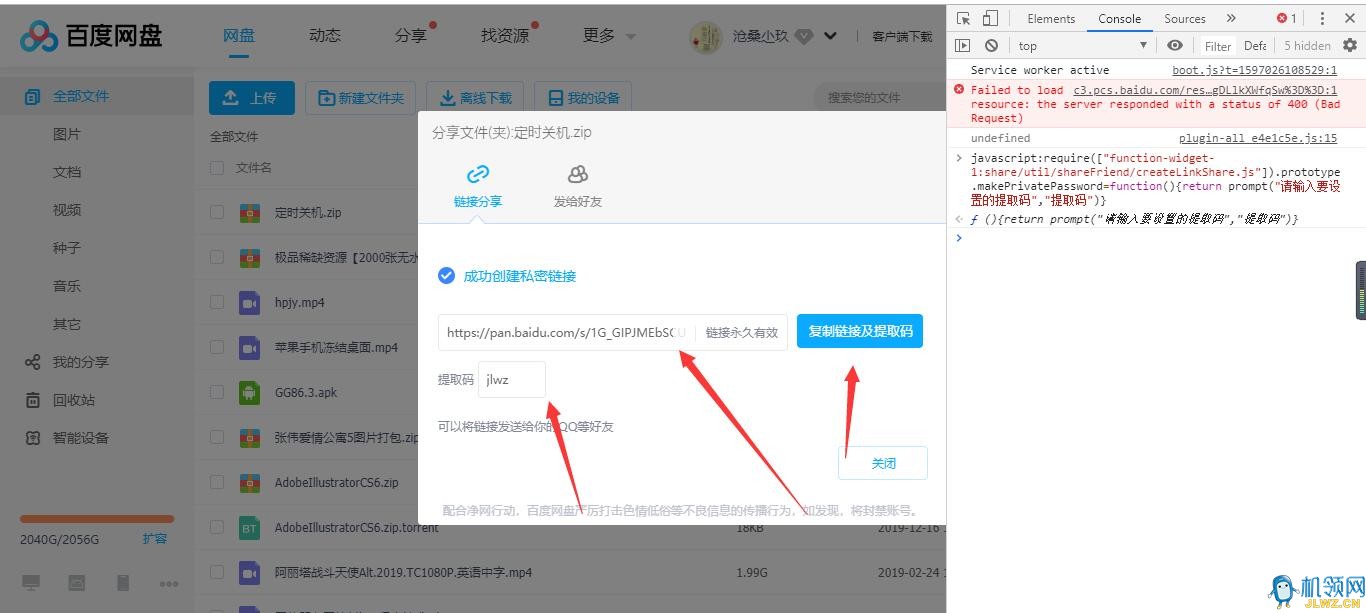
Task: Click the more dots icon at sidebar bottom
Action: coord(169,583)
